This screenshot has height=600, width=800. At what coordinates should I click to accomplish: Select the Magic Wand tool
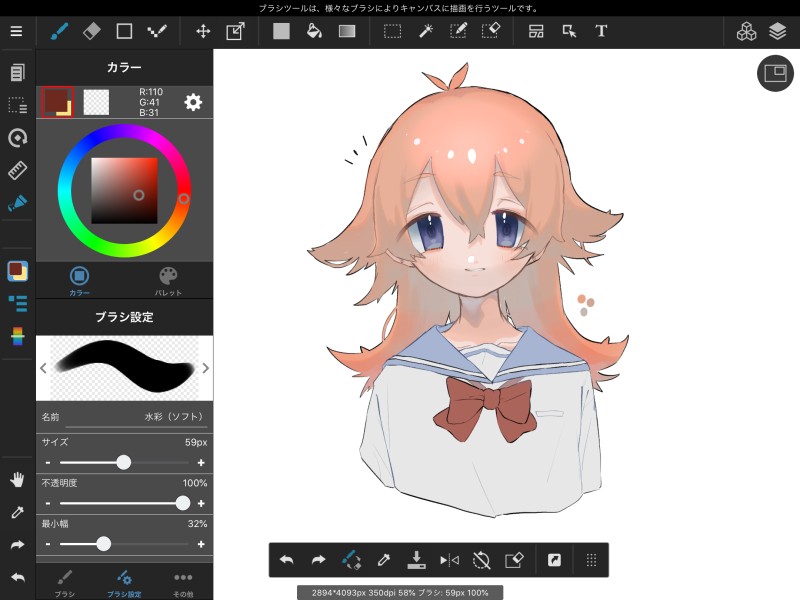tap(426, 31)
